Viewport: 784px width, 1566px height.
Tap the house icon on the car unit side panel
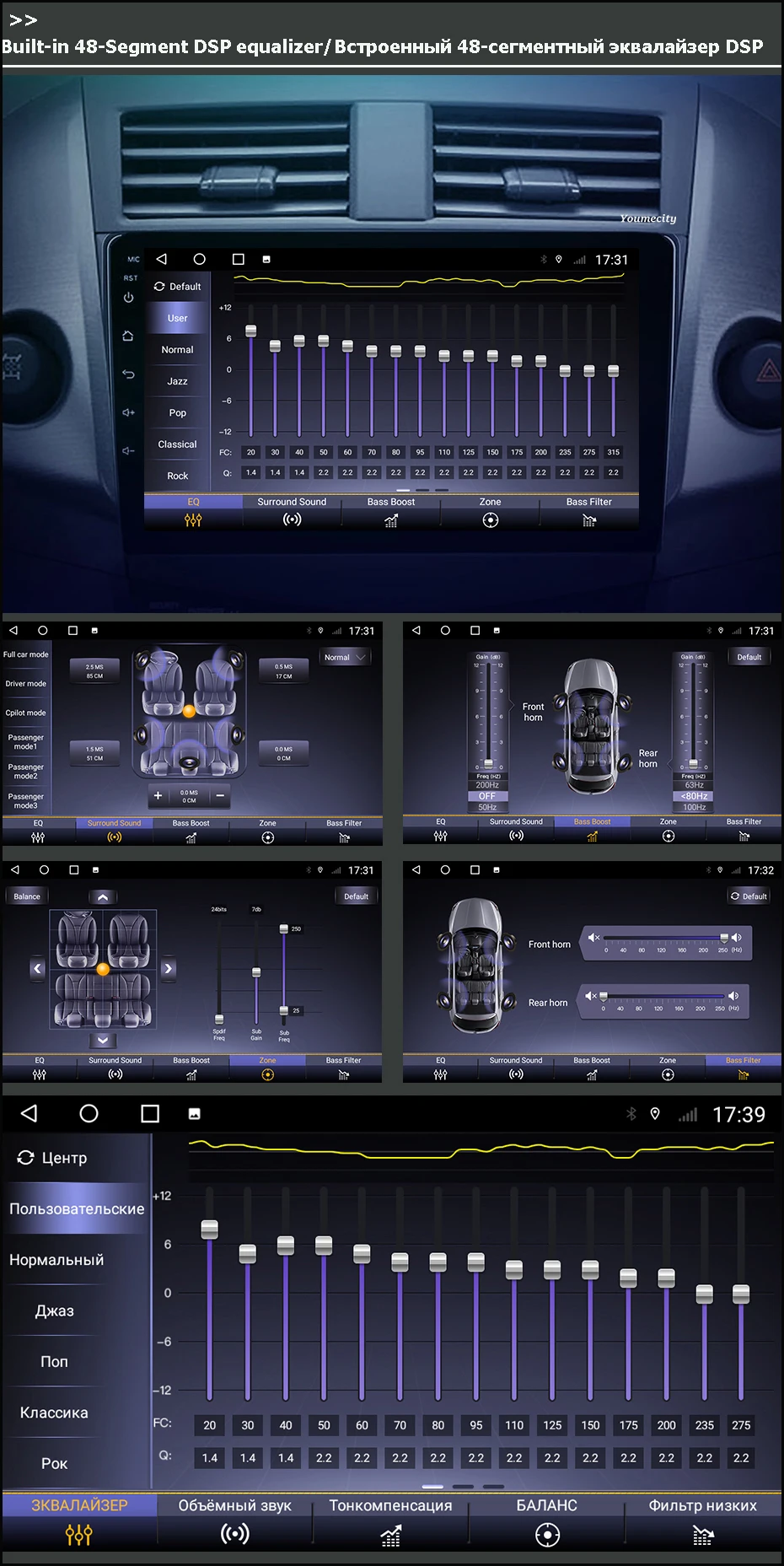128,336
